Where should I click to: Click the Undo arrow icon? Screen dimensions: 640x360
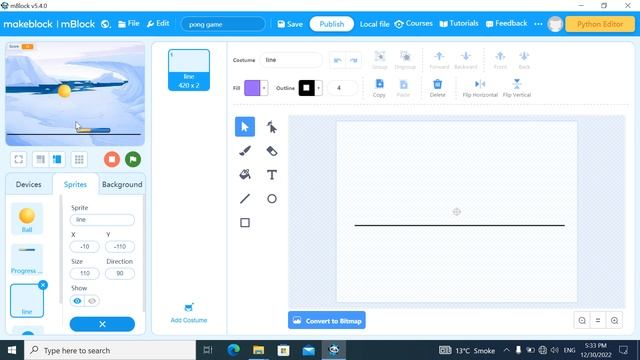(337, 60)
